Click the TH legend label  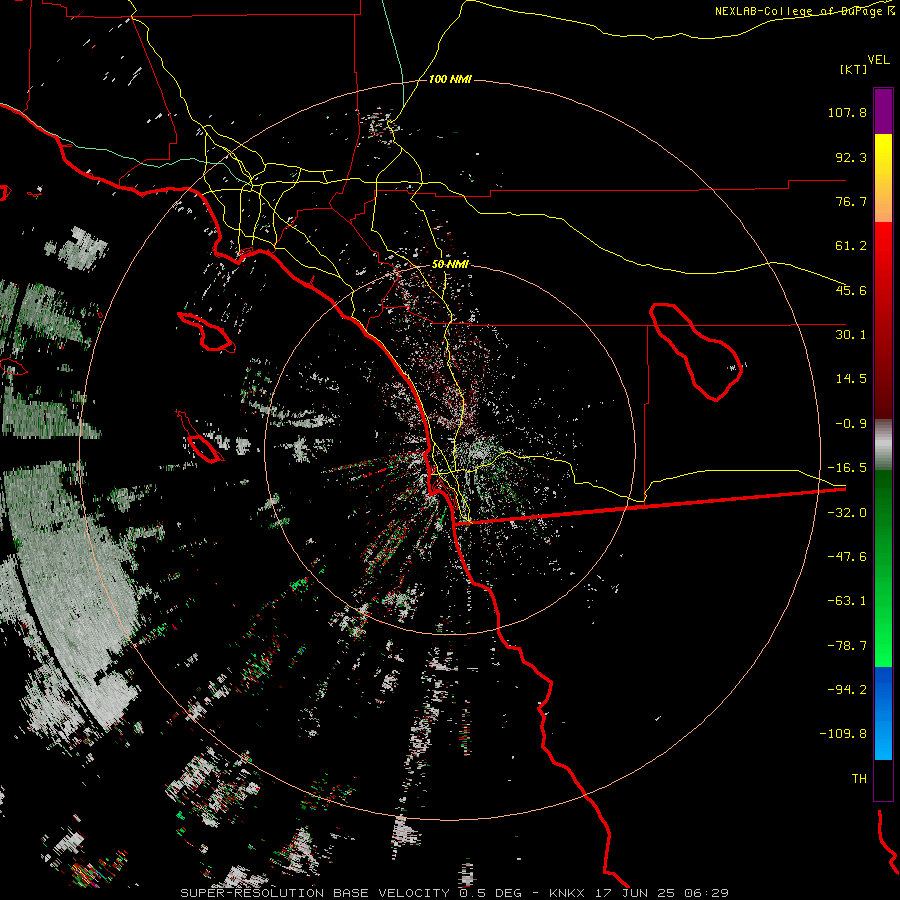coord(859,778)
